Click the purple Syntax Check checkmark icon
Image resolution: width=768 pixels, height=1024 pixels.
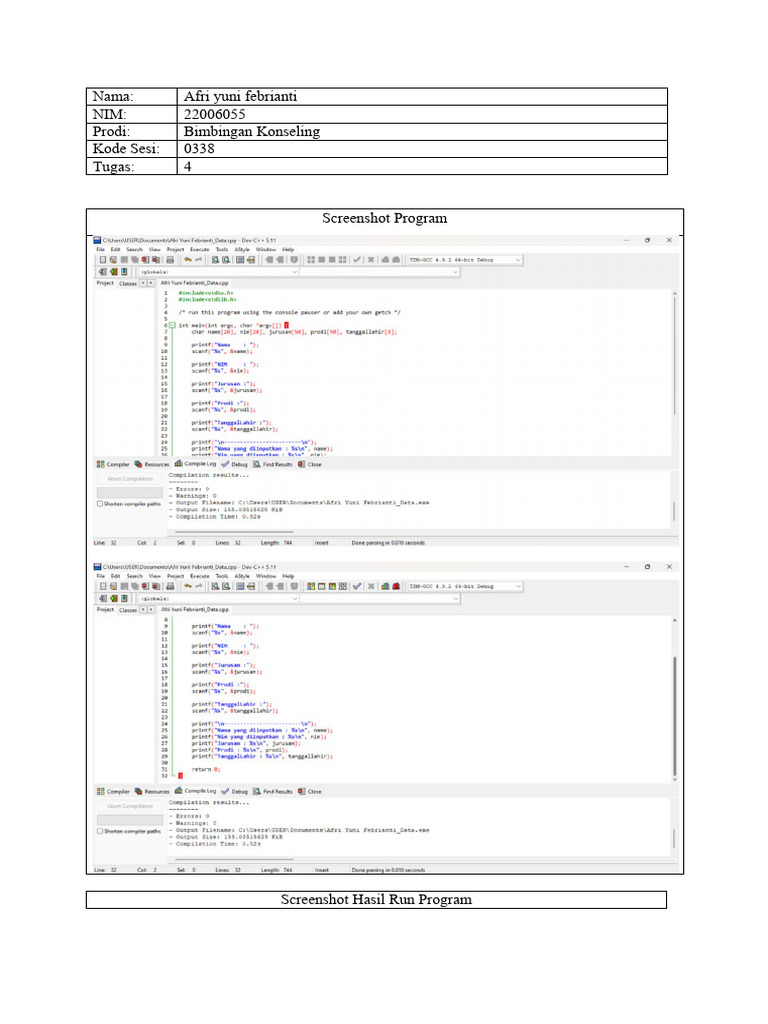(357, 586)
